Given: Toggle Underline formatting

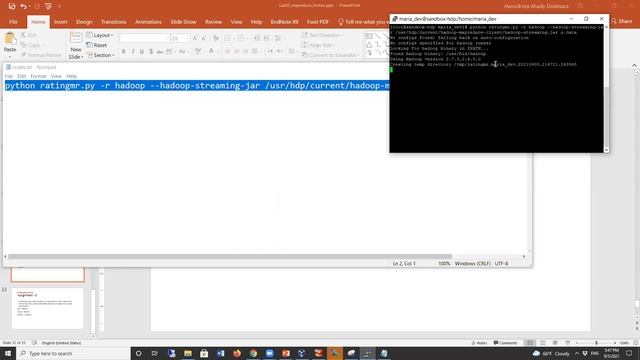Looking at the screenshot, I should tap(142, 51).
